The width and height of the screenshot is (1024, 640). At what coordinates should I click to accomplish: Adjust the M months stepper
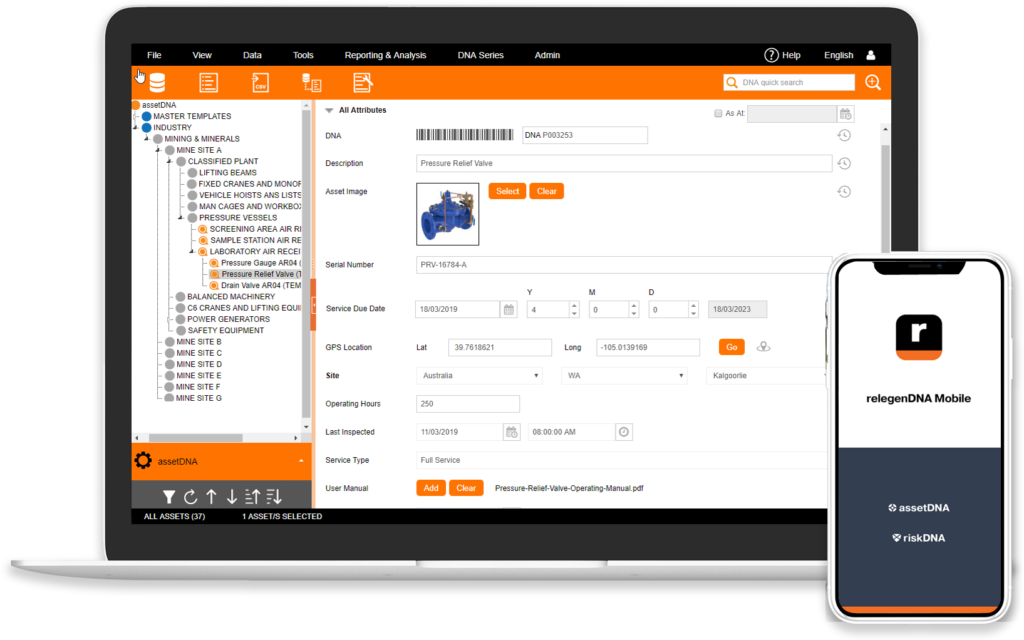633,309
